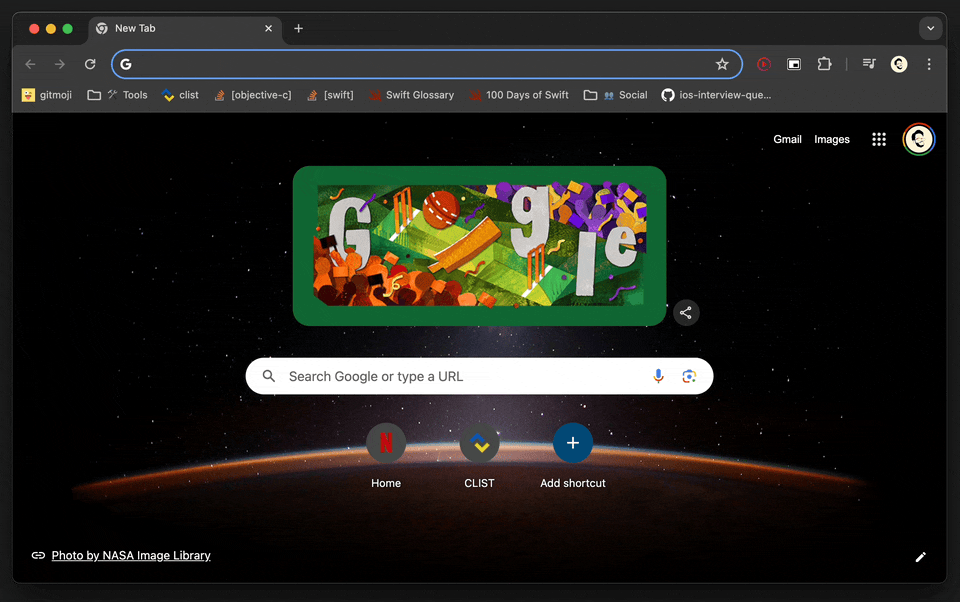Click the cricket Google Doodle
The width and height of the screenshot is (960, 602).
[x=479, y=246]
